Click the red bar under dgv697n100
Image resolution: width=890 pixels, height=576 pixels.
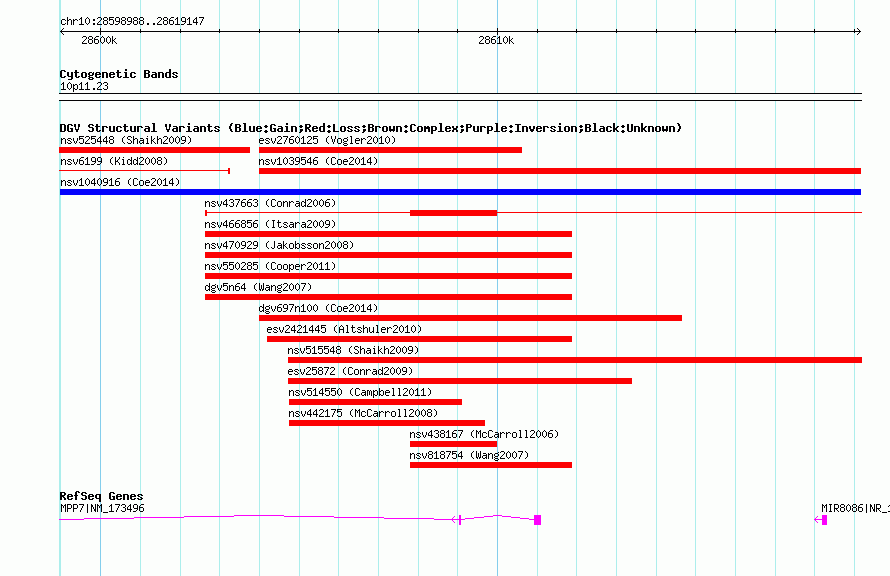[x=470, y=318]
